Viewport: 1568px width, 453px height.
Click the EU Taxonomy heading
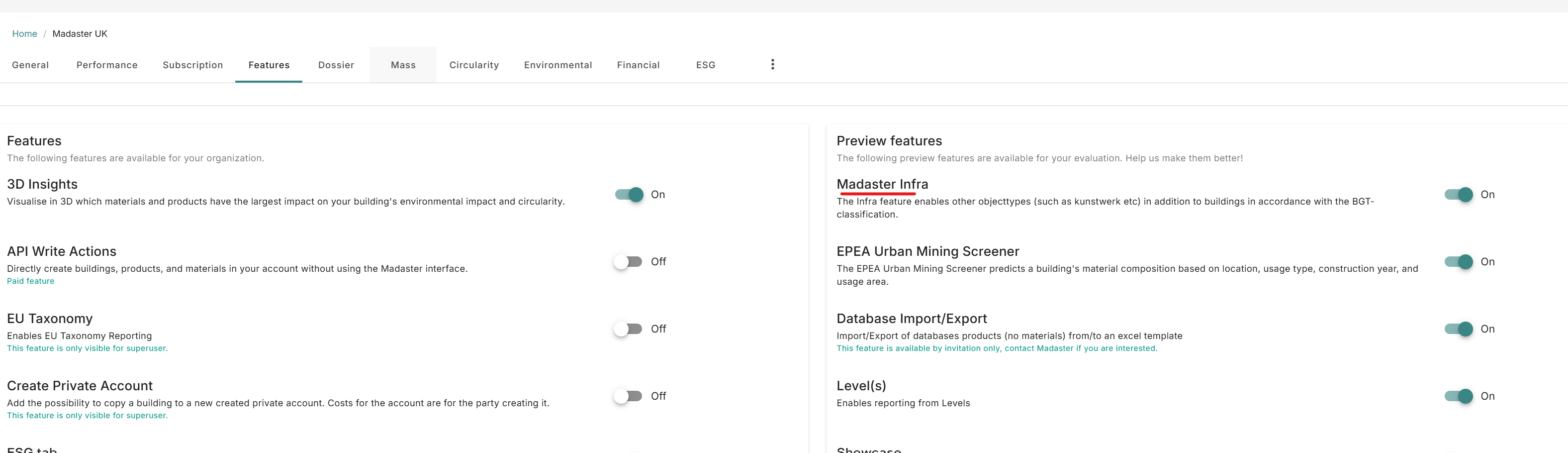coord(50,318)
